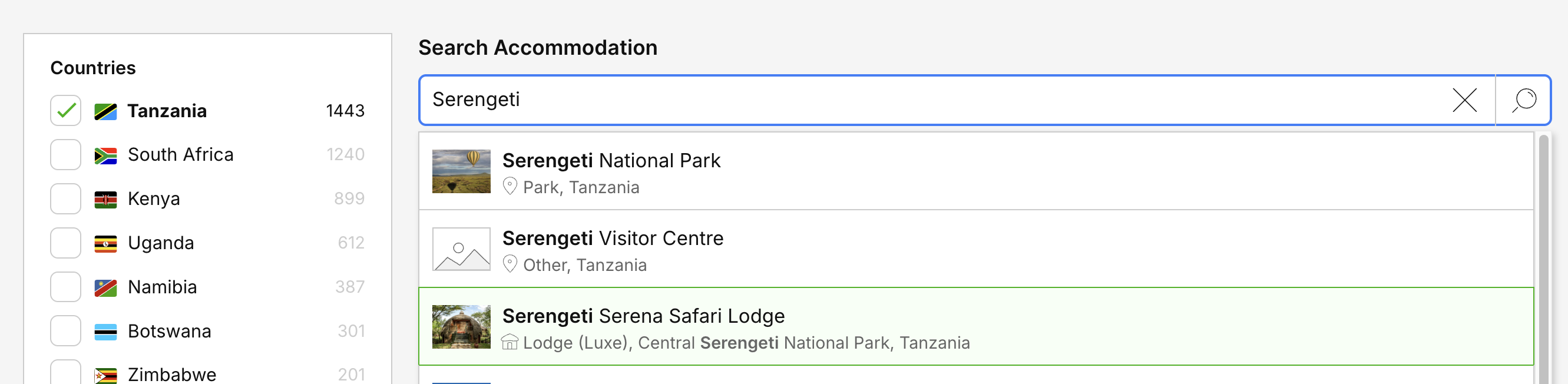
Task: Uncheck the Tanzania country checkbox
Action: pos(66,111)
